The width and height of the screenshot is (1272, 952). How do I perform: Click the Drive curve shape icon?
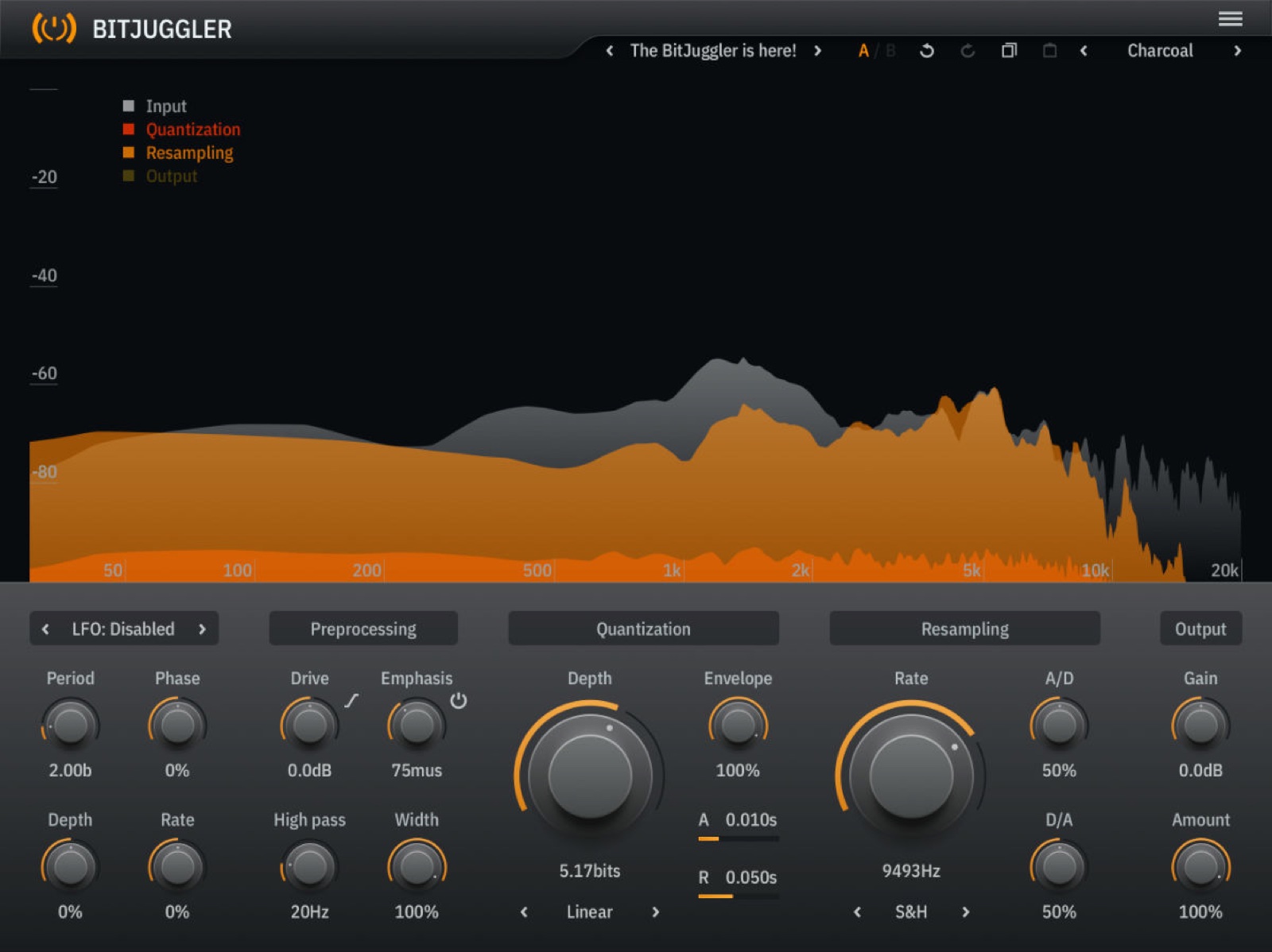pos(351,700)
